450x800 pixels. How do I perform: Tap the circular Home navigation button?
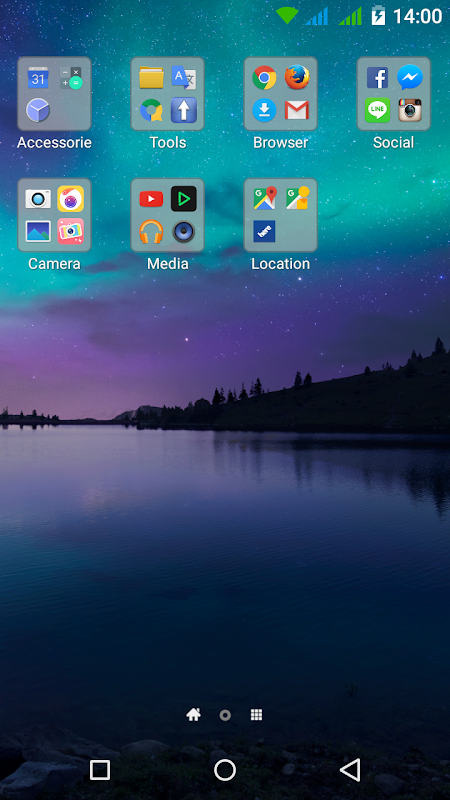click(225, 769)
